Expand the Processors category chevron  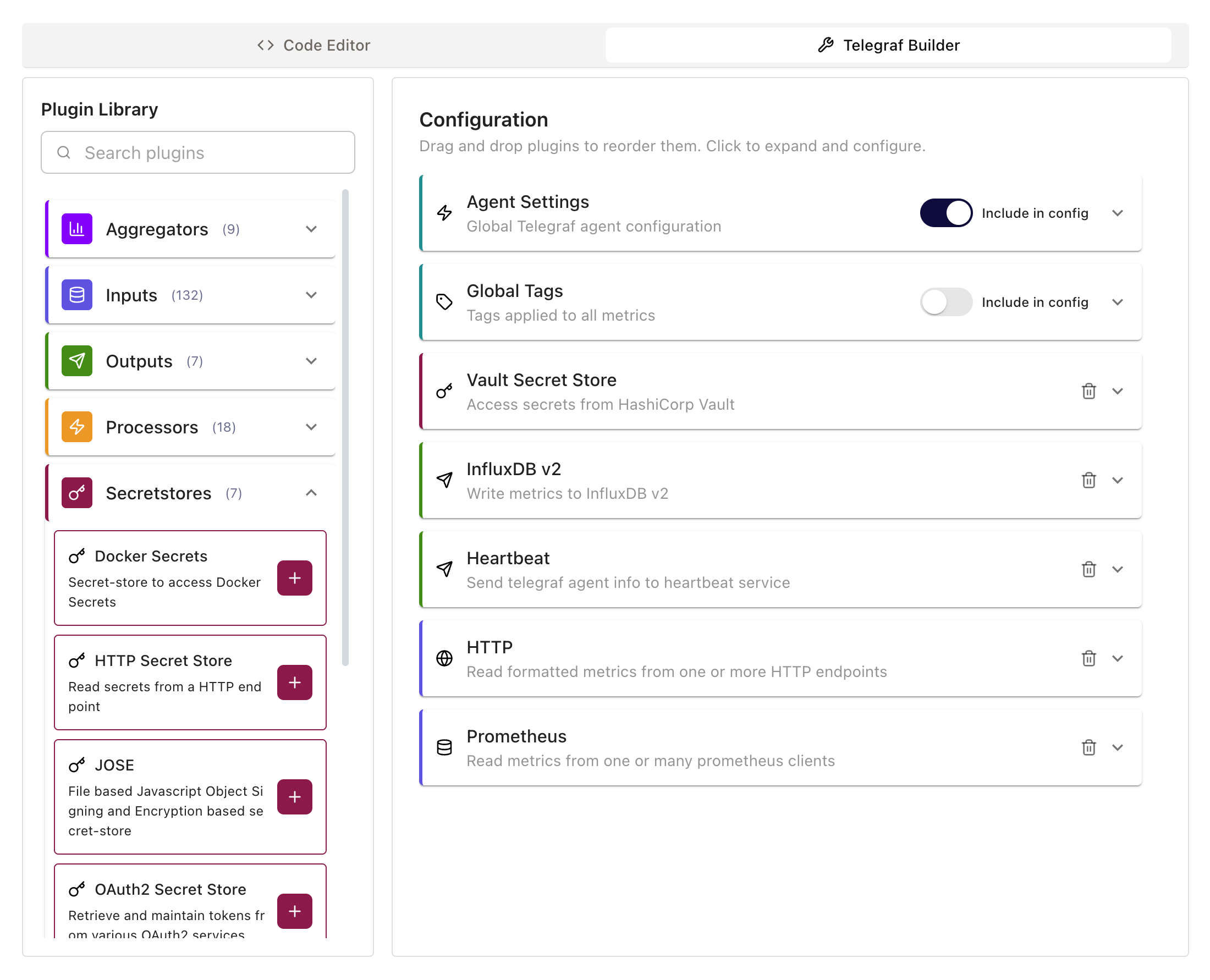pyautogui.click(x=311, y=427)
